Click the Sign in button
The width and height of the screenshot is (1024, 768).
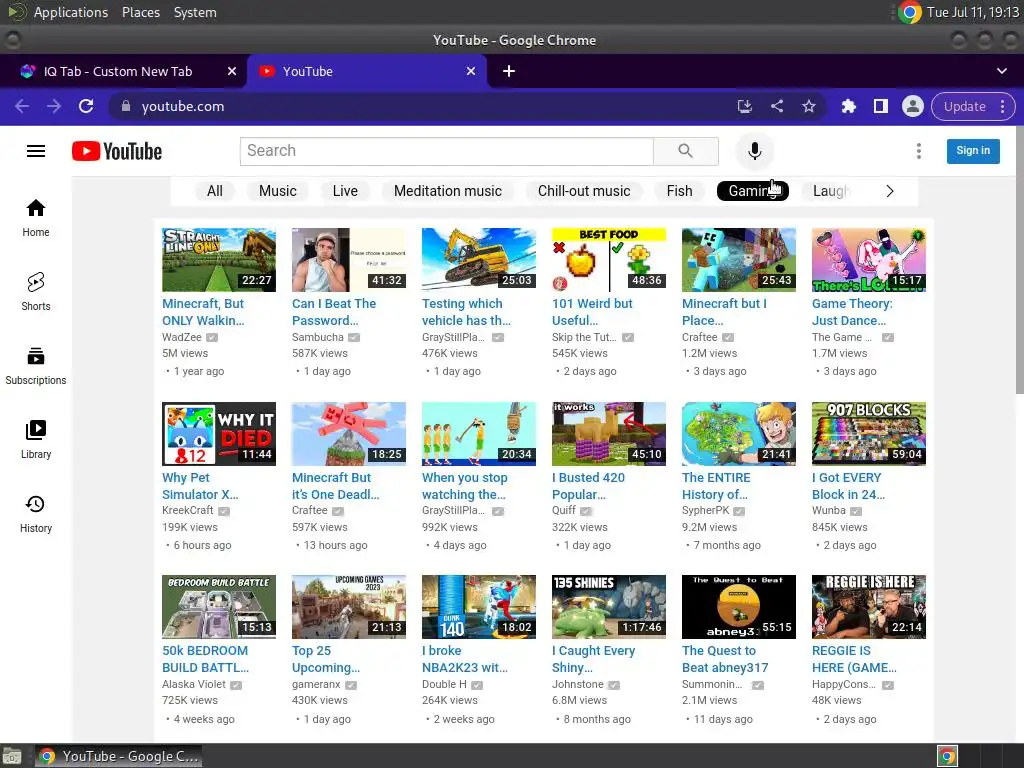[x=973, y=151]
